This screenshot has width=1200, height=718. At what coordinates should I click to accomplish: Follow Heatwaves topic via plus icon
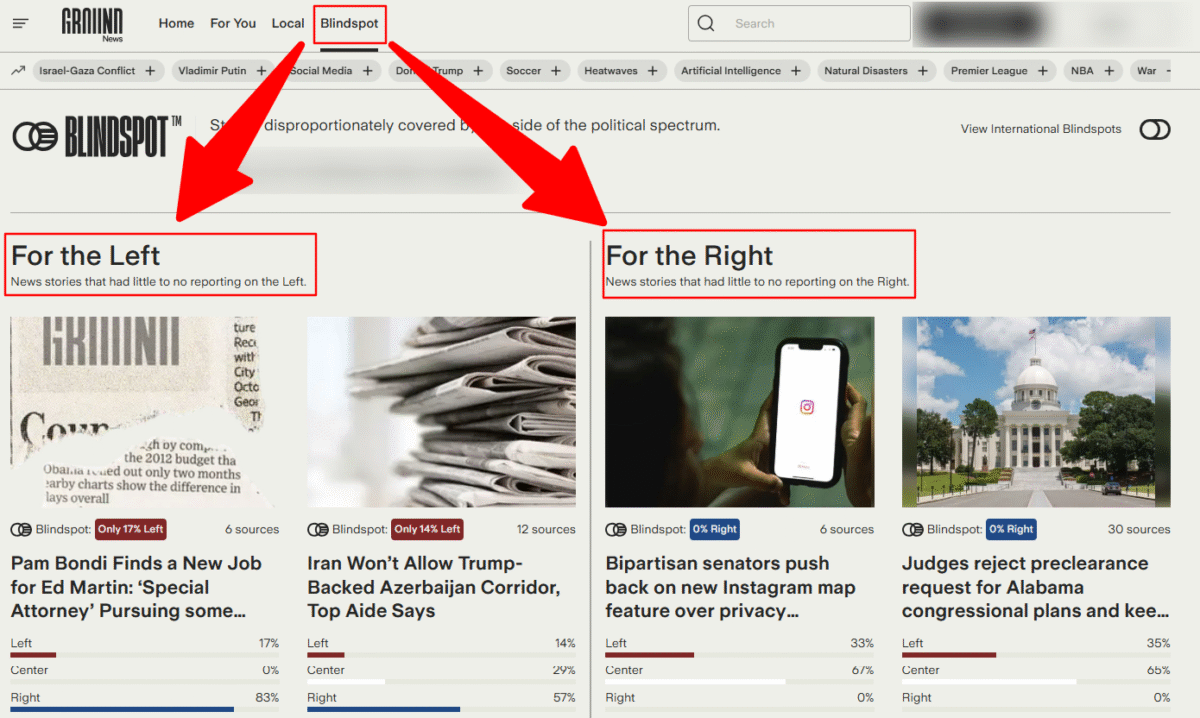point(652,71)
